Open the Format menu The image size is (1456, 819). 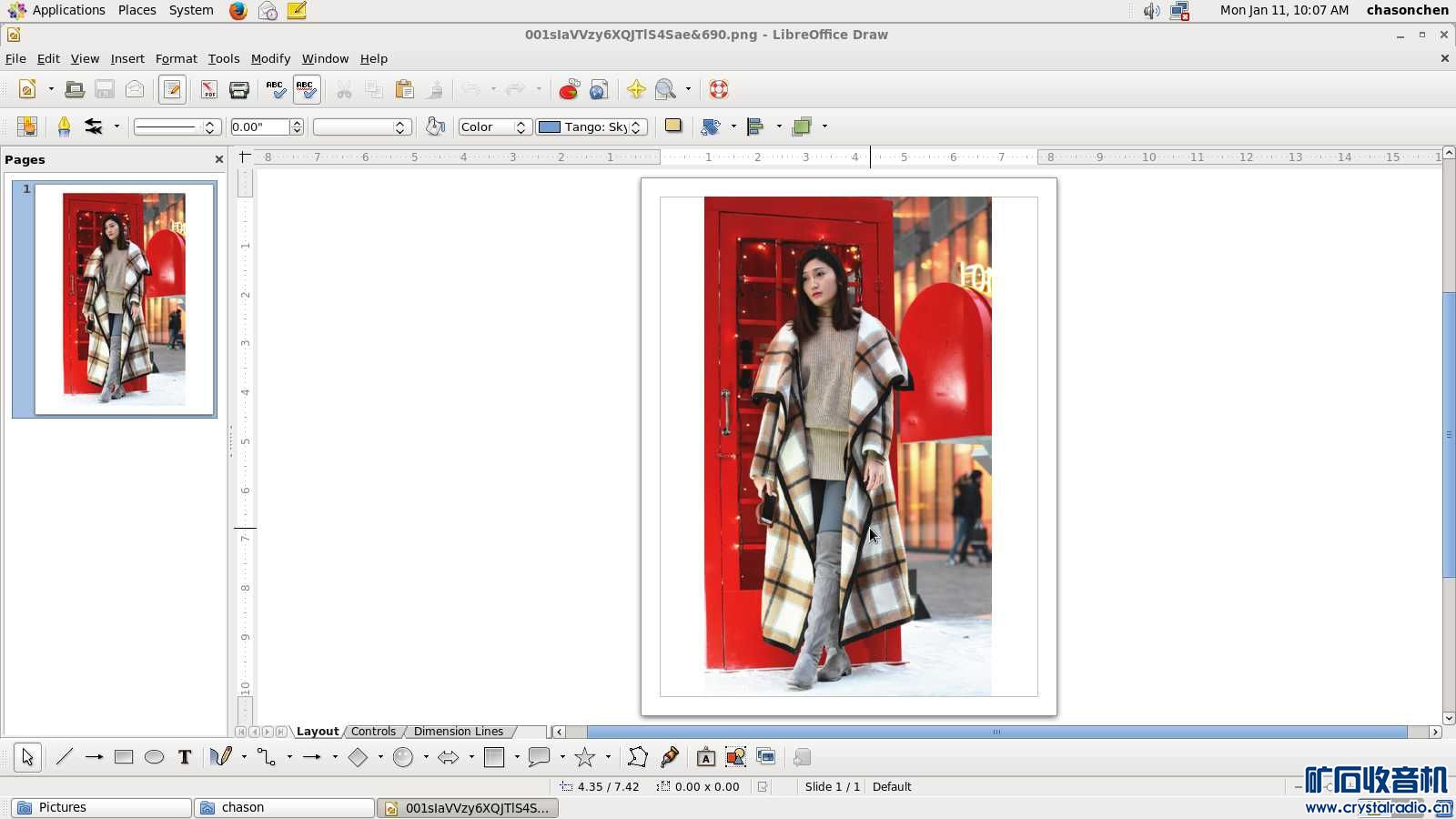coord(176,58)
